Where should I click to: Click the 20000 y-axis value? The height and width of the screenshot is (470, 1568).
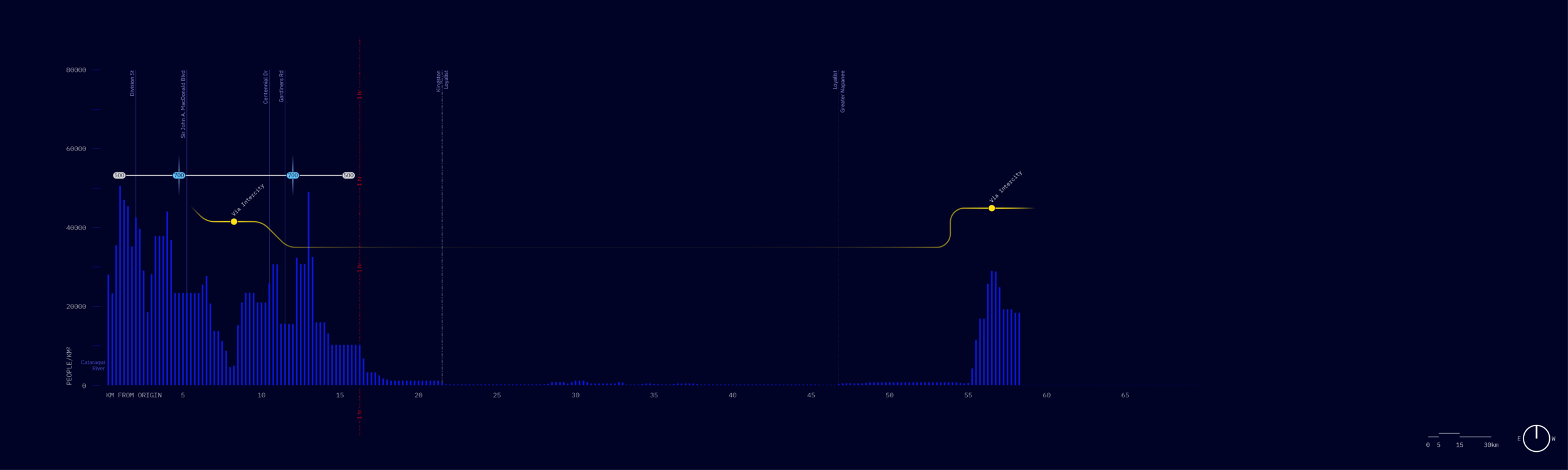tap(76, 307)
